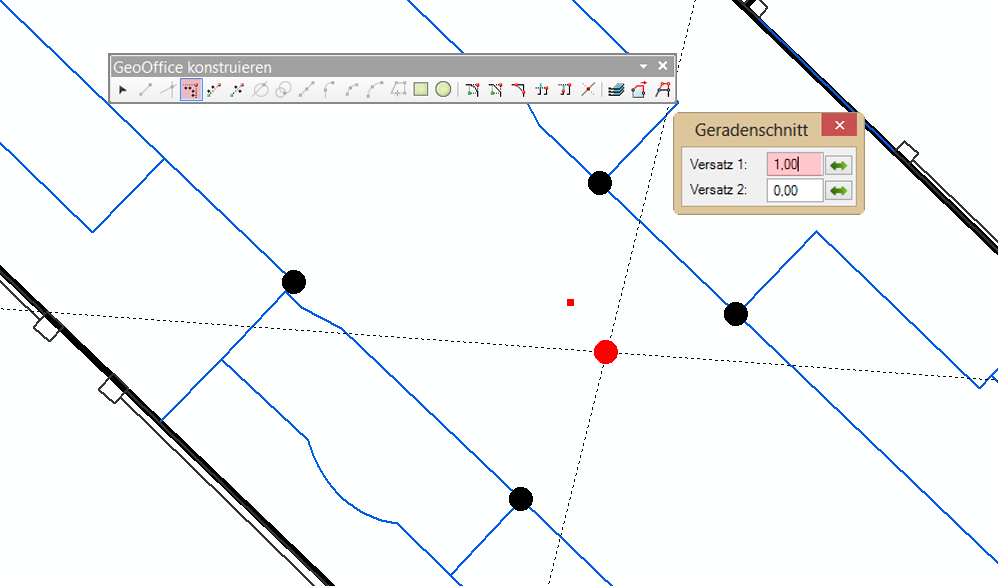Close the GeoOffice konstruieren toolbar

point(662,66)
